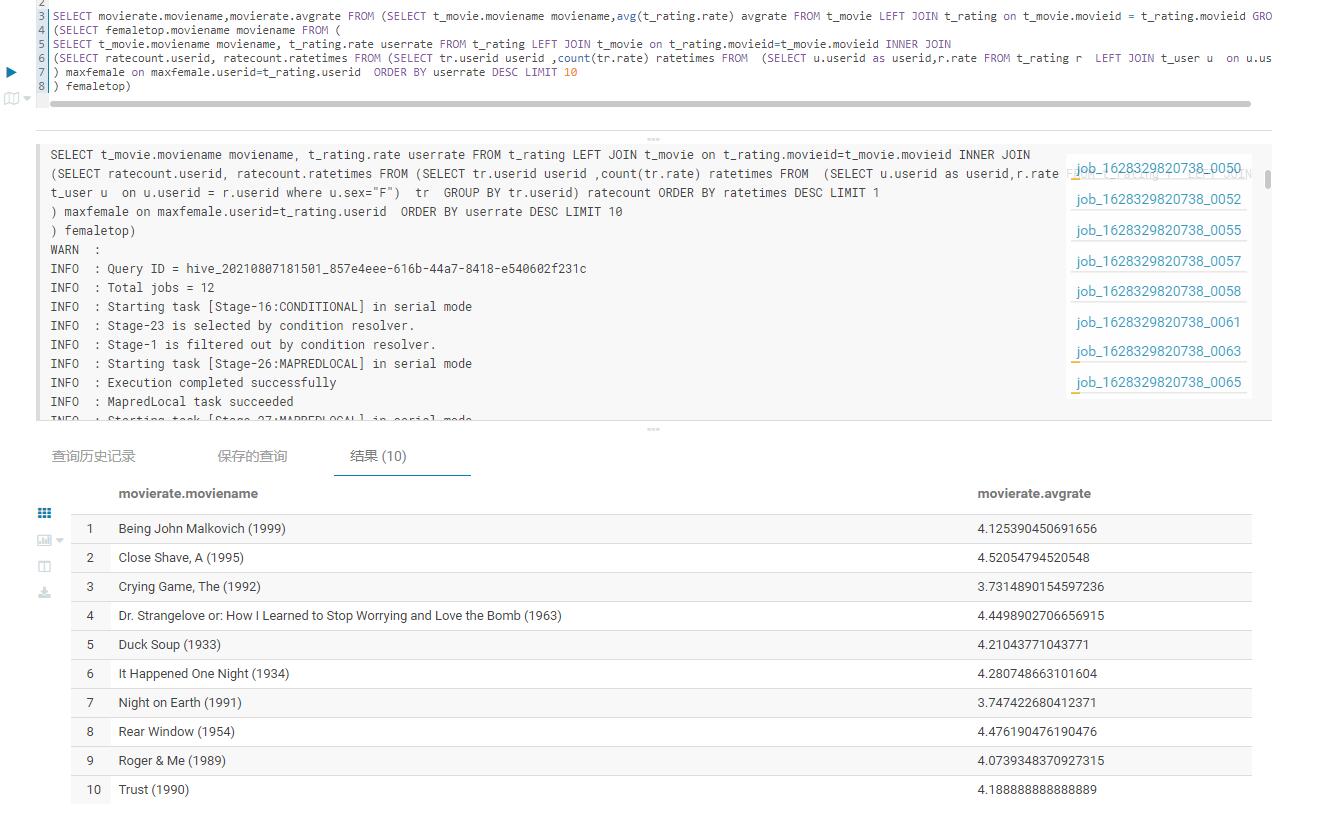Click the job list vertical scrollbar
Viewport: 1318px width, 823px height.
(x=1268, y=179)
